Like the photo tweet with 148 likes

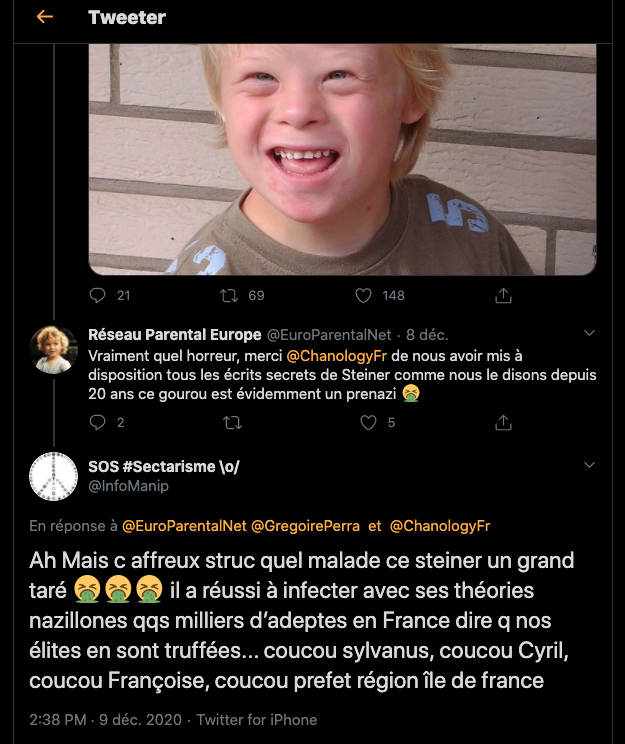click(x=365, y=295)
